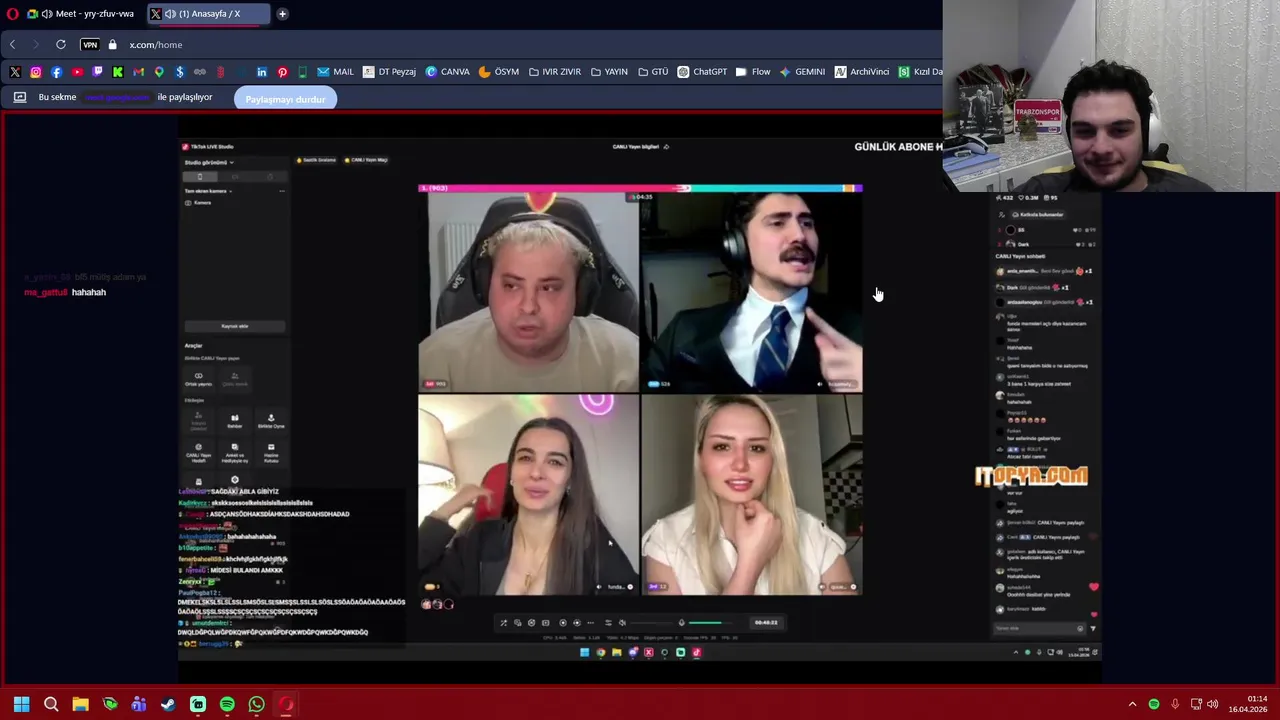Screen dimensions: 1280x720
Task: Select the Anasayfa / X tab
Action: point(208,14)
